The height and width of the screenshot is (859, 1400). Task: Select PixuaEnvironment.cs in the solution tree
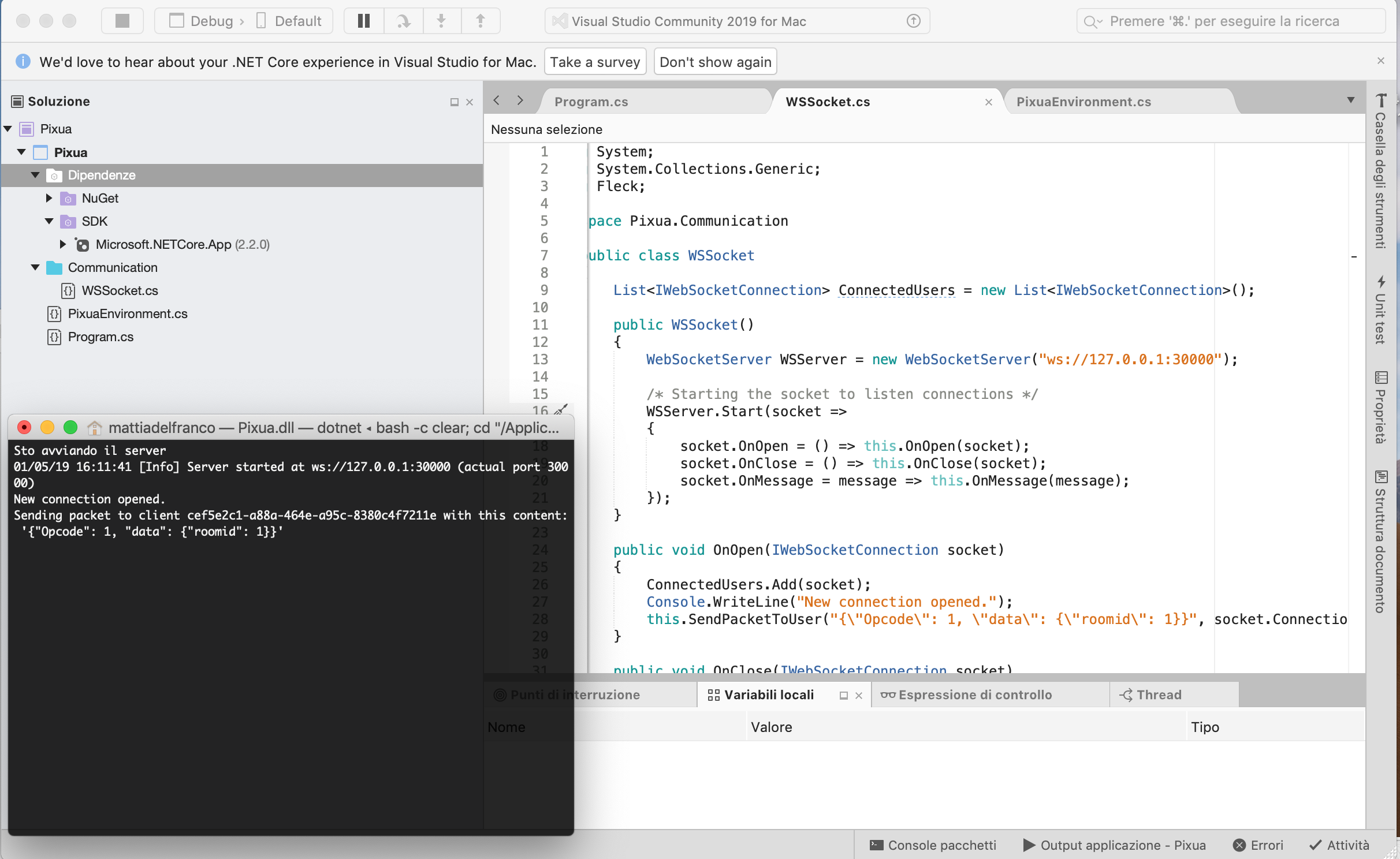[128, 313]
